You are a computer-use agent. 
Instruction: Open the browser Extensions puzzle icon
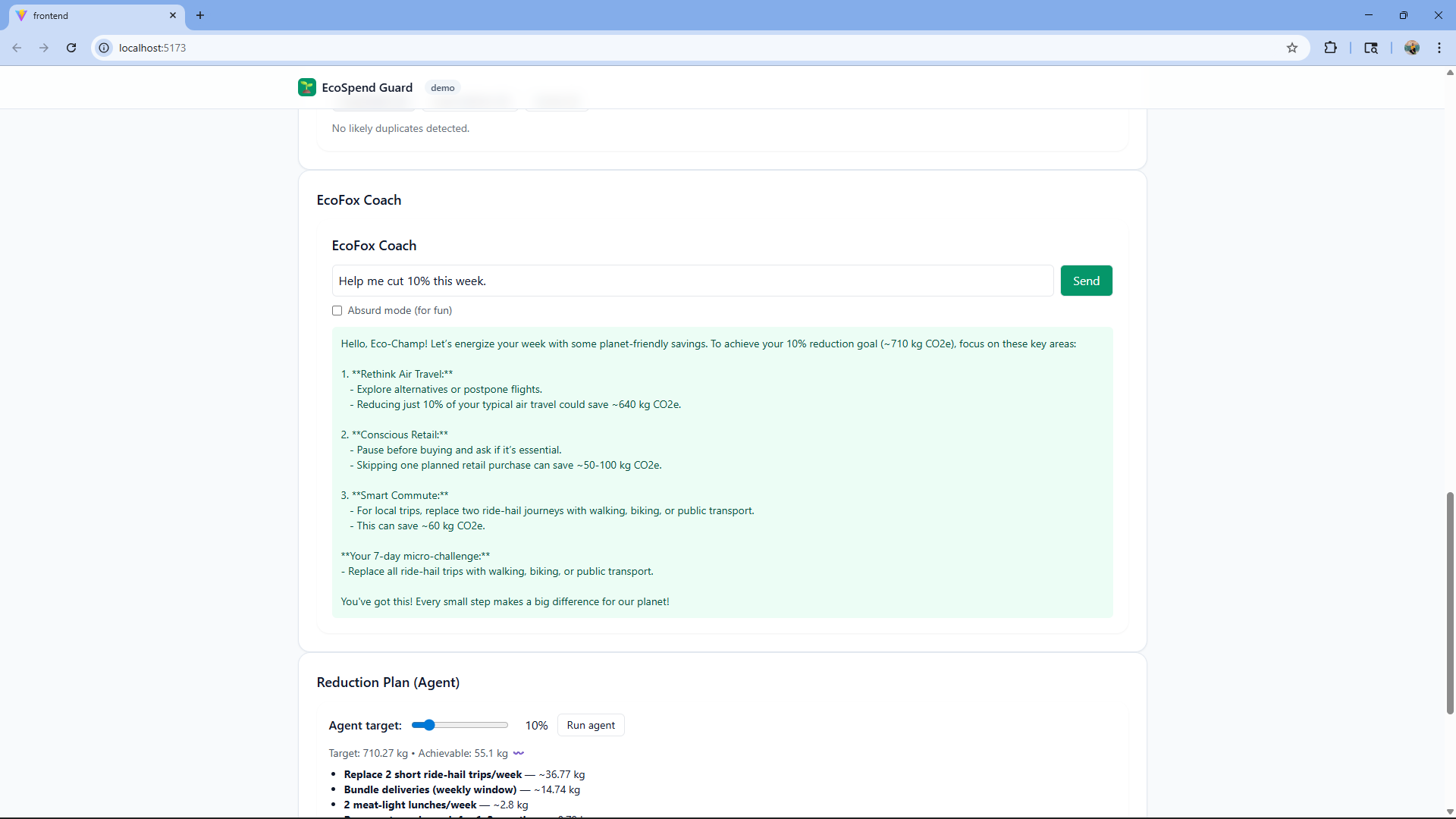1330,48
